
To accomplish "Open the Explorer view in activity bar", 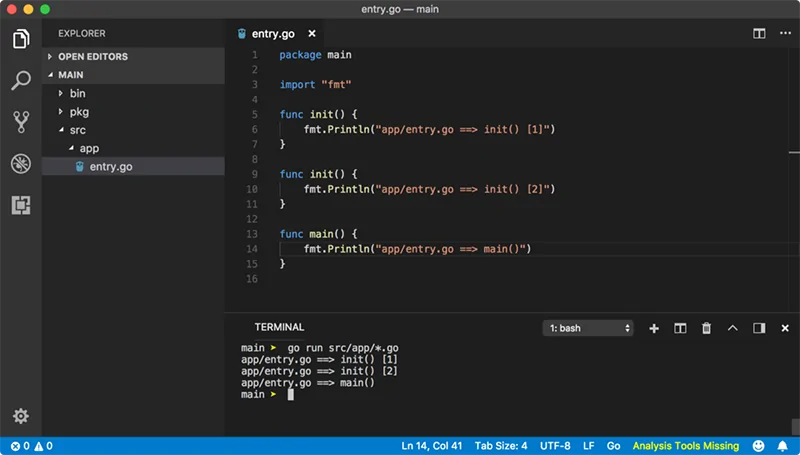I will point(20,40).
